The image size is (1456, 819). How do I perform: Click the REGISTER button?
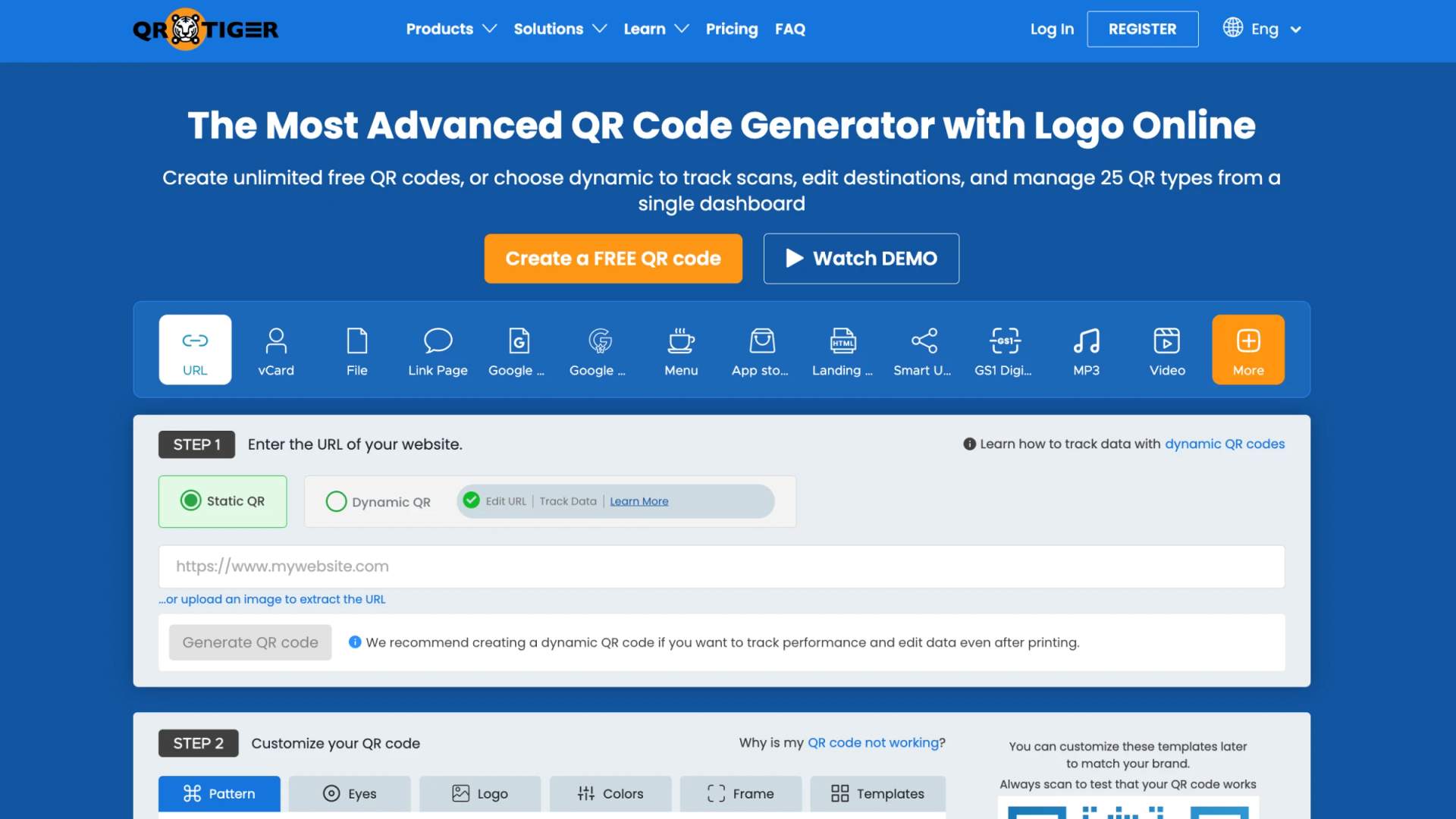click(x=1142, y=29)
